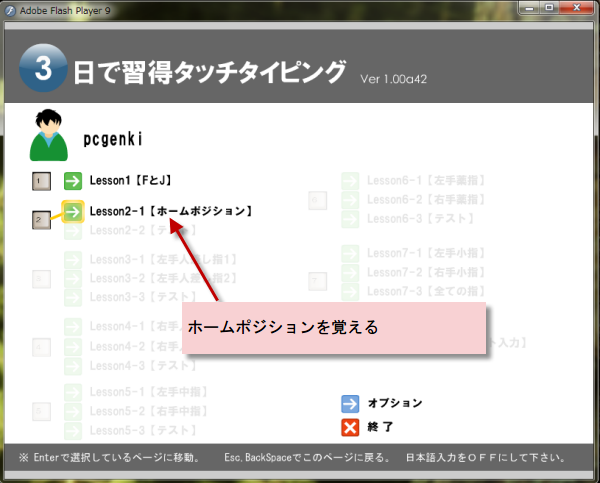The image size is (600, 483).
Task: Select the number 2 key icon
Action: coord(41,218)
